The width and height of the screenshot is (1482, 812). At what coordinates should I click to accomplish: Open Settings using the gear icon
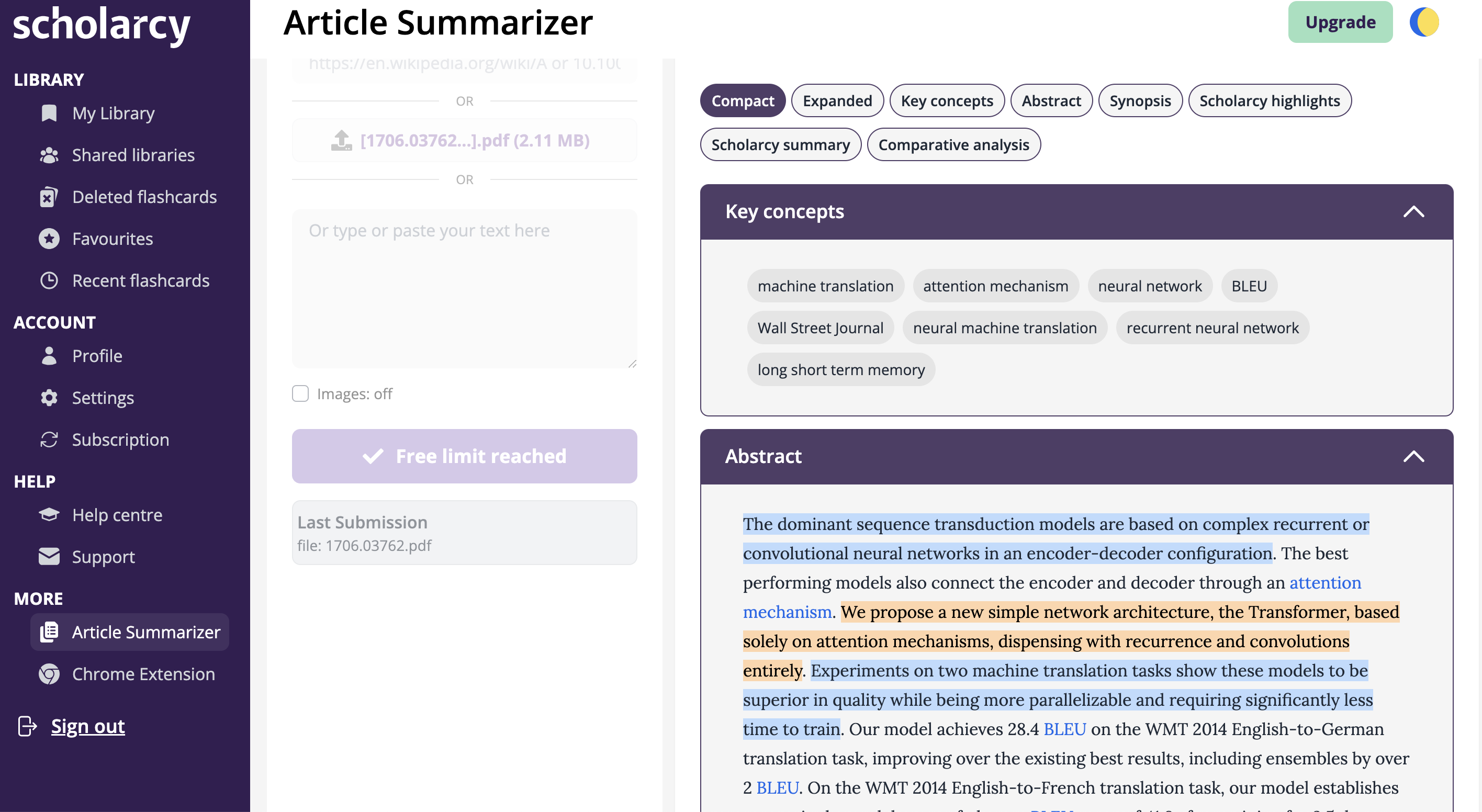pos(49,398)
